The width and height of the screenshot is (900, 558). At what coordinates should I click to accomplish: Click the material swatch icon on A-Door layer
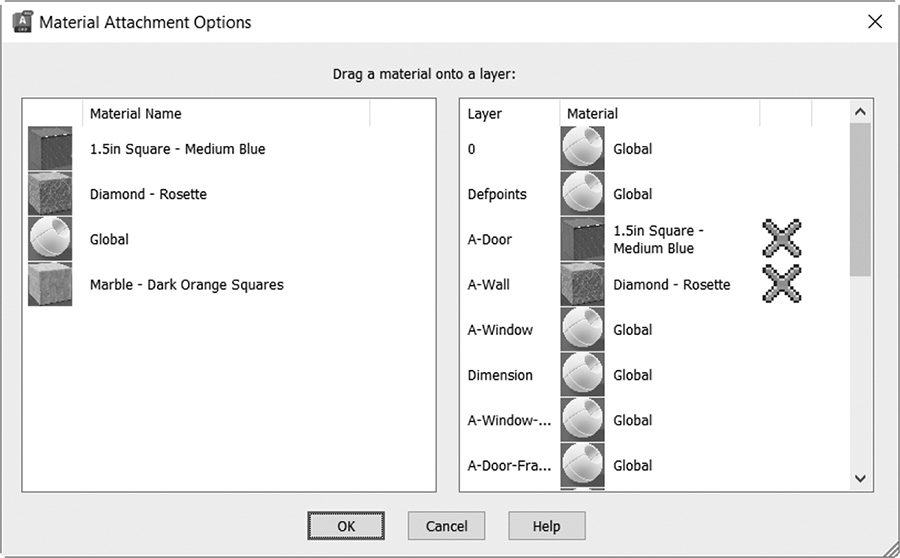(583, 239)
